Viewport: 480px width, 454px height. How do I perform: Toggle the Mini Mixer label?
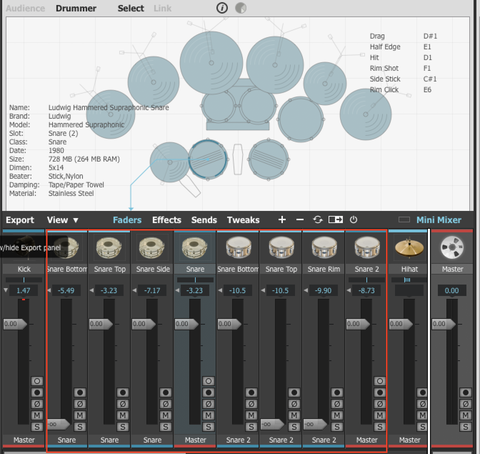coord(439,220)
